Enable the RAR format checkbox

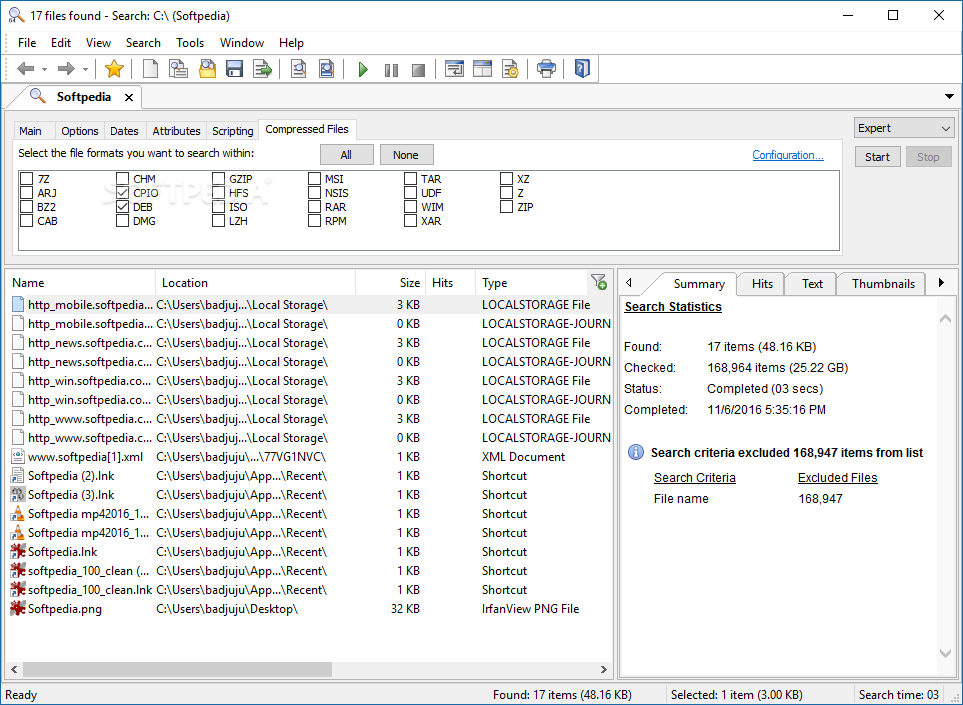pos(314,207)
